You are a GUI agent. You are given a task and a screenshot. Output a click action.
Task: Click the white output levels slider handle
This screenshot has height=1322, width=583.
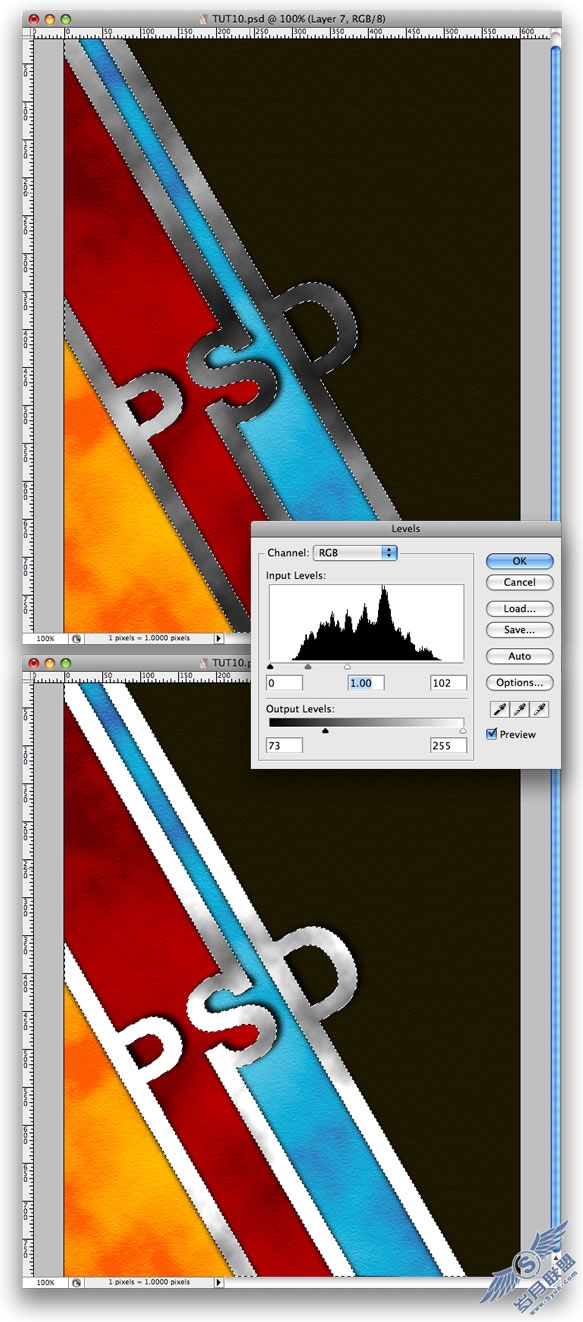click(x=463, y=731)
